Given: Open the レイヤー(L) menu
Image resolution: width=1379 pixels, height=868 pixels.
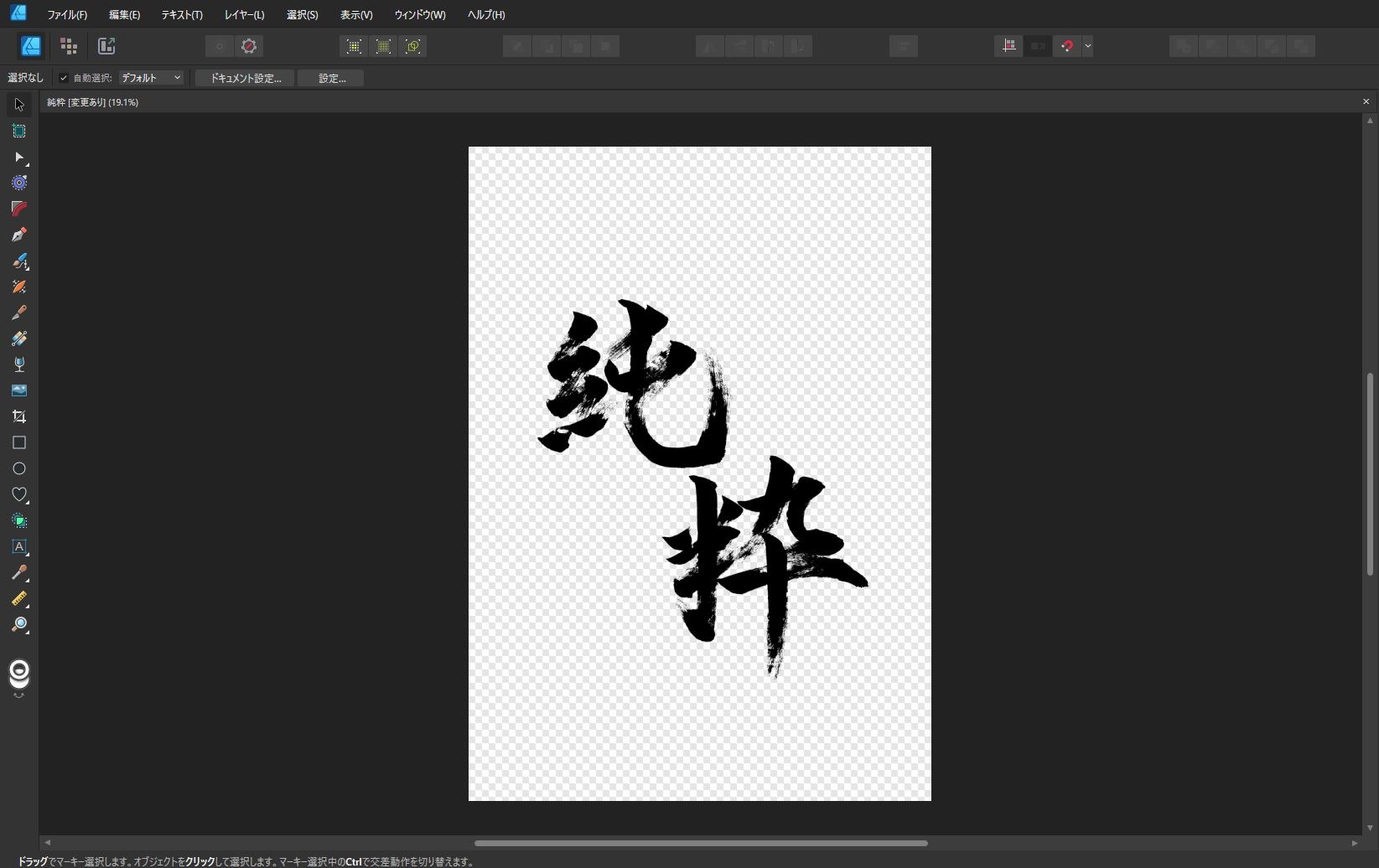Looking at the screenshot, I should pos(244,14).
